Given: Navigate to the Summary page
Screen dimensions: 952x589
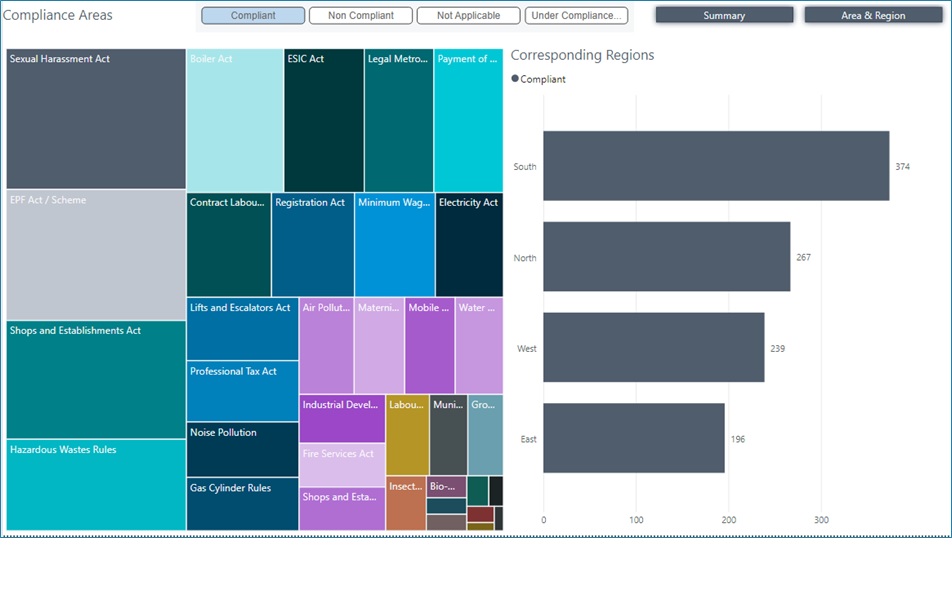Looking at the screenshot, I should 722,15.
